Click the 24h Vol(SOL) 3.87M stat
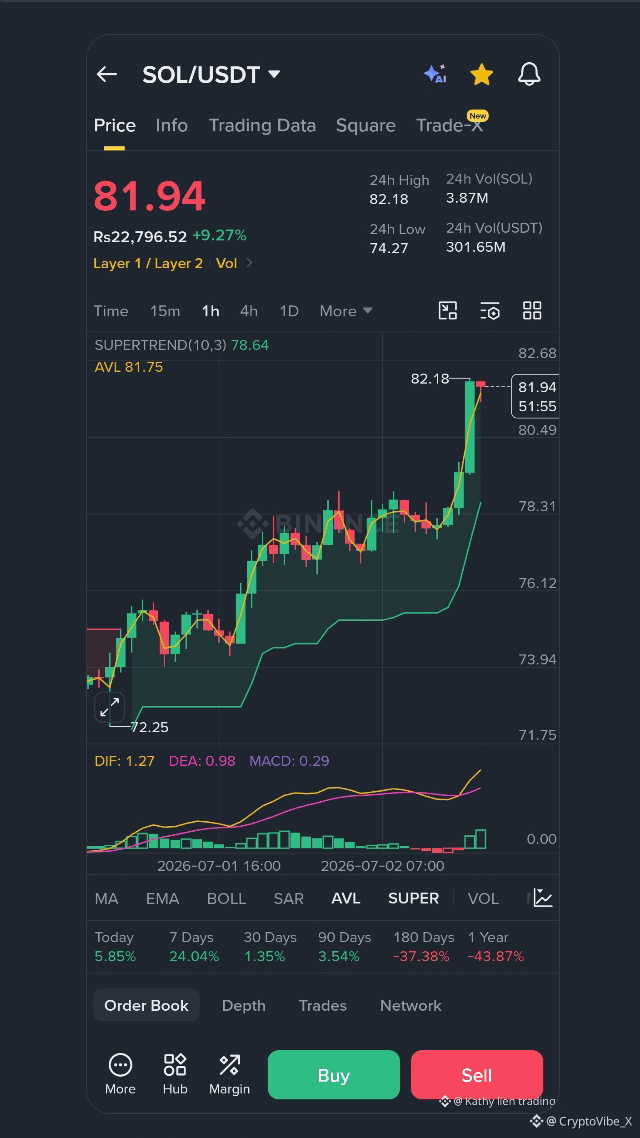 click(489, 188)
